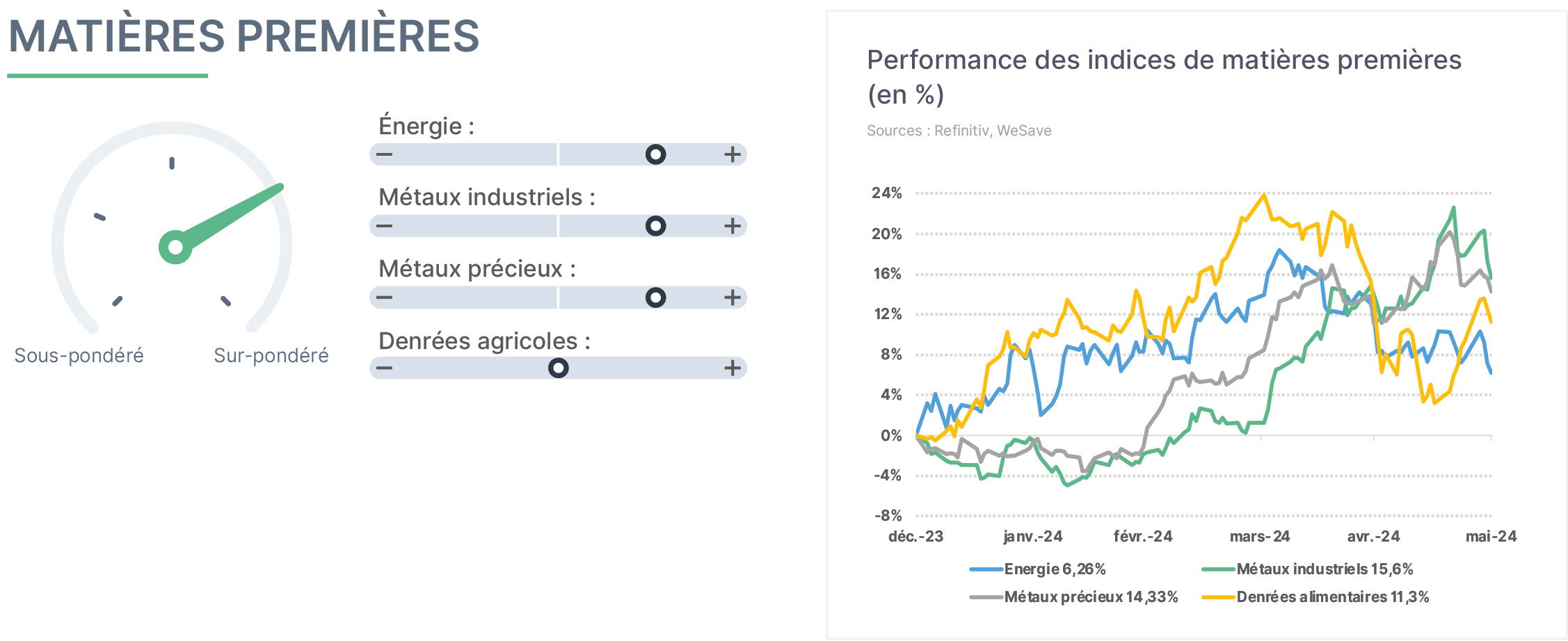The image size is (1568, 641).
Task: Toggle the Energie 6,26% legend entry
Action: (x=1038, y=569)
